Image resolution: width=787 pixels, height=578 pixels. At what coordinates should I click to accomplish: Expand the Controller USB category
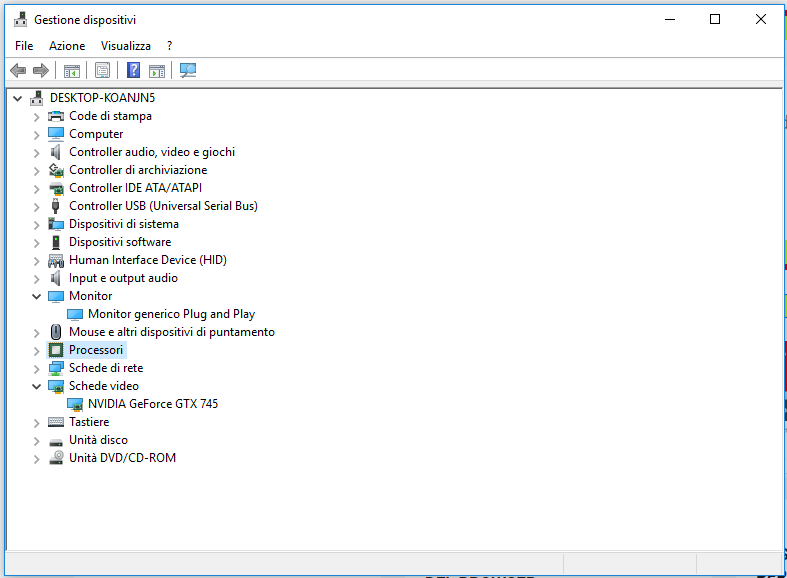pos(37,206)
